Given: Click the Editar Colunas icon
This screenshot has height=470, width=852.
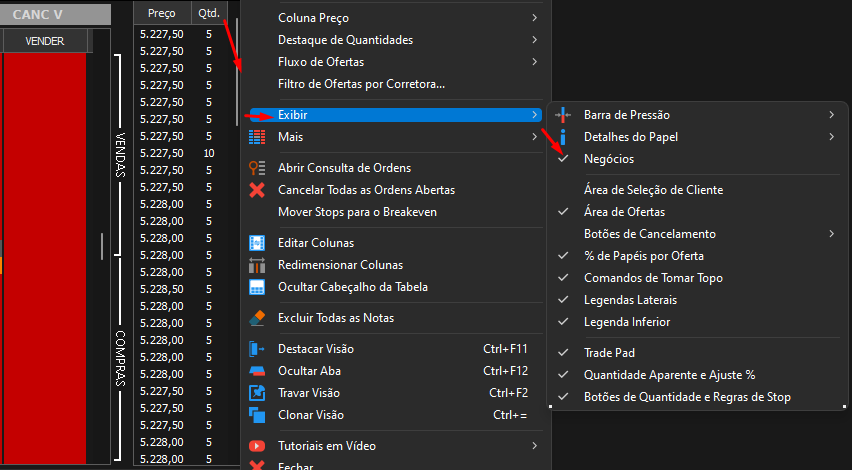Looking at the screenshot, I should tap(257, 243).
